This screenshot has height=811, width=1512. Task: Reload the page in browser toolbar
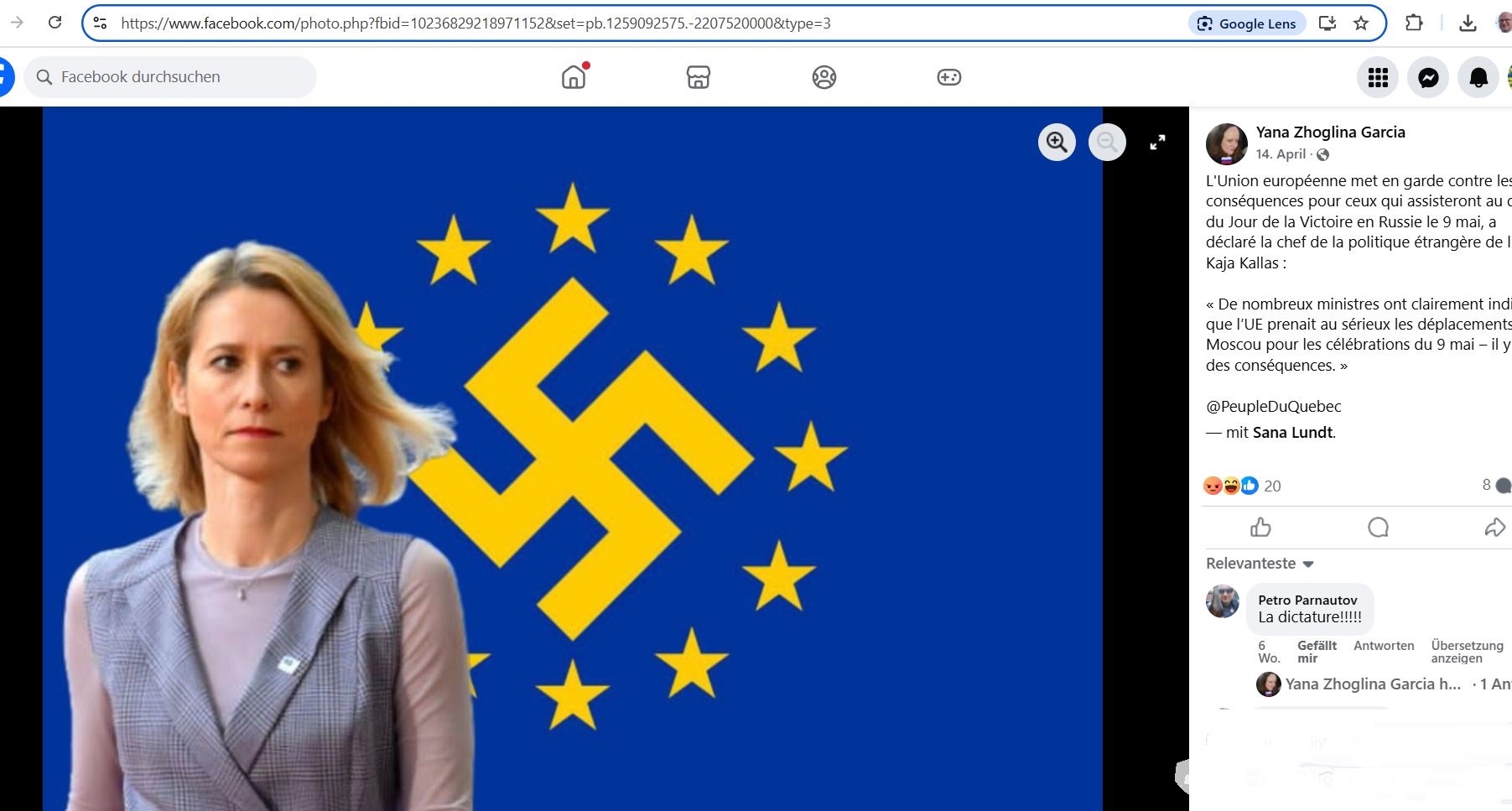tap(55, 23)
